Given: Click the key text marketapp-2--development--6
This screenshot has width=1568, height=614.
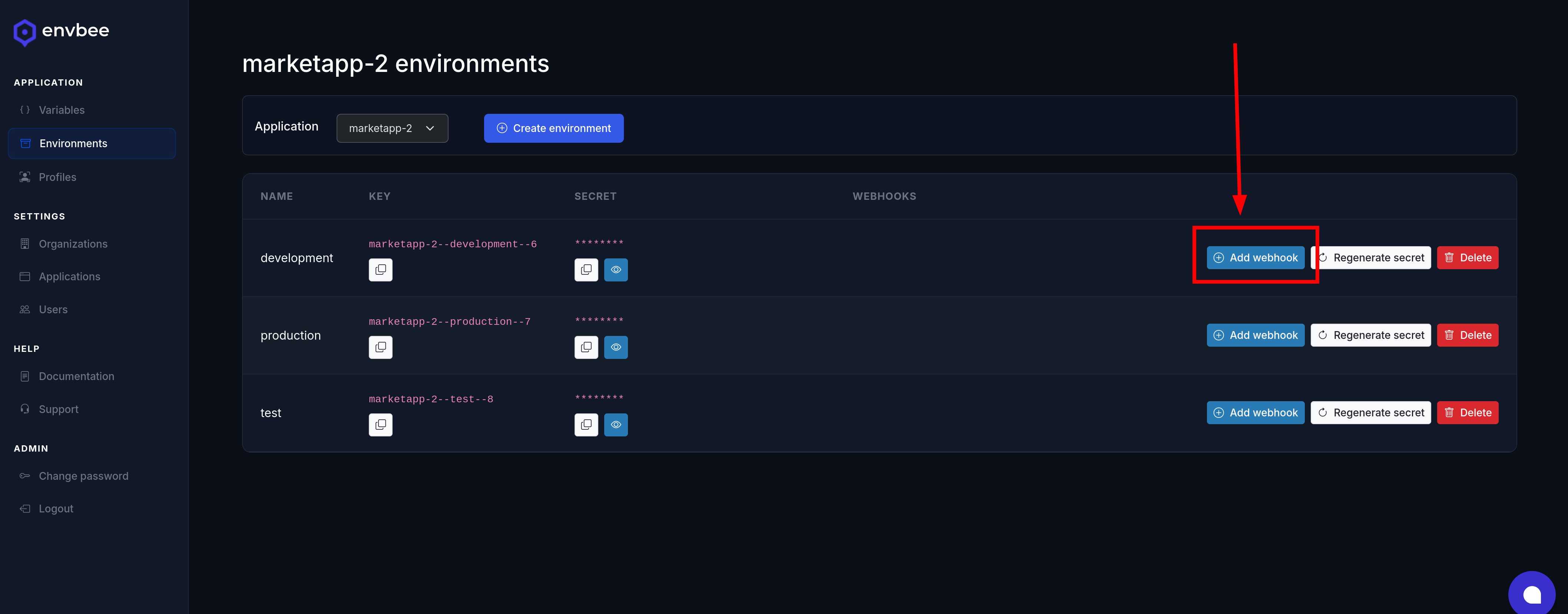Looking at the screenshot, I should pos(453,244).
